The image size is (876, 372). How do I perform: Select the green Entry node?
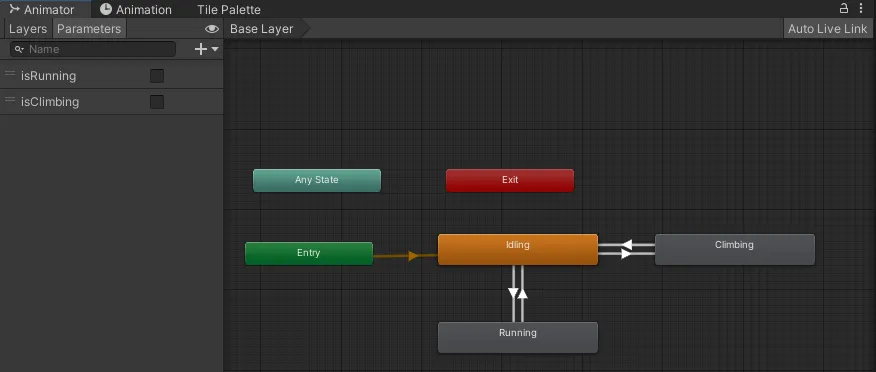309,254
